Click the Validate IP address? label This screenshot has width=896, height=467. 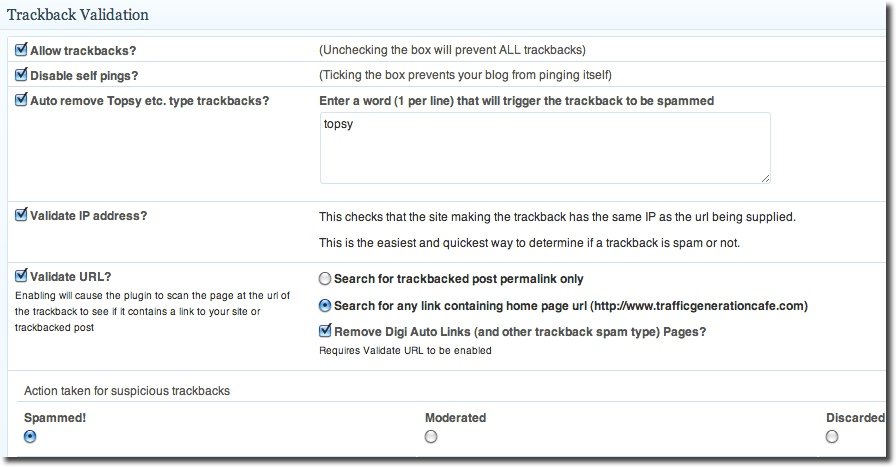pos(89,215)
